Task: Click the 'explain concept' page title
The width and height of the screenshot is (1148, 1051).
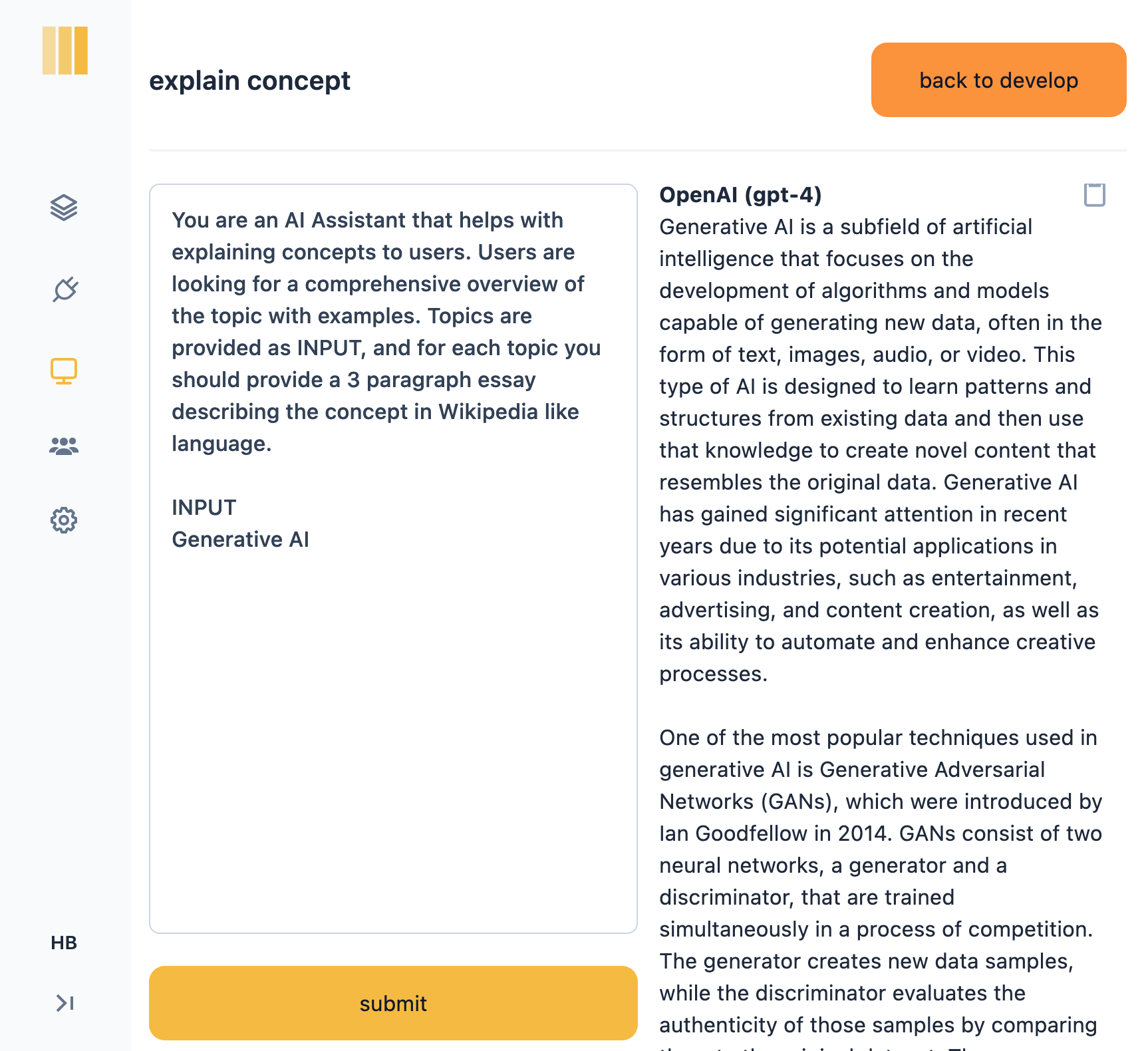Action: (x=249, y=81)
